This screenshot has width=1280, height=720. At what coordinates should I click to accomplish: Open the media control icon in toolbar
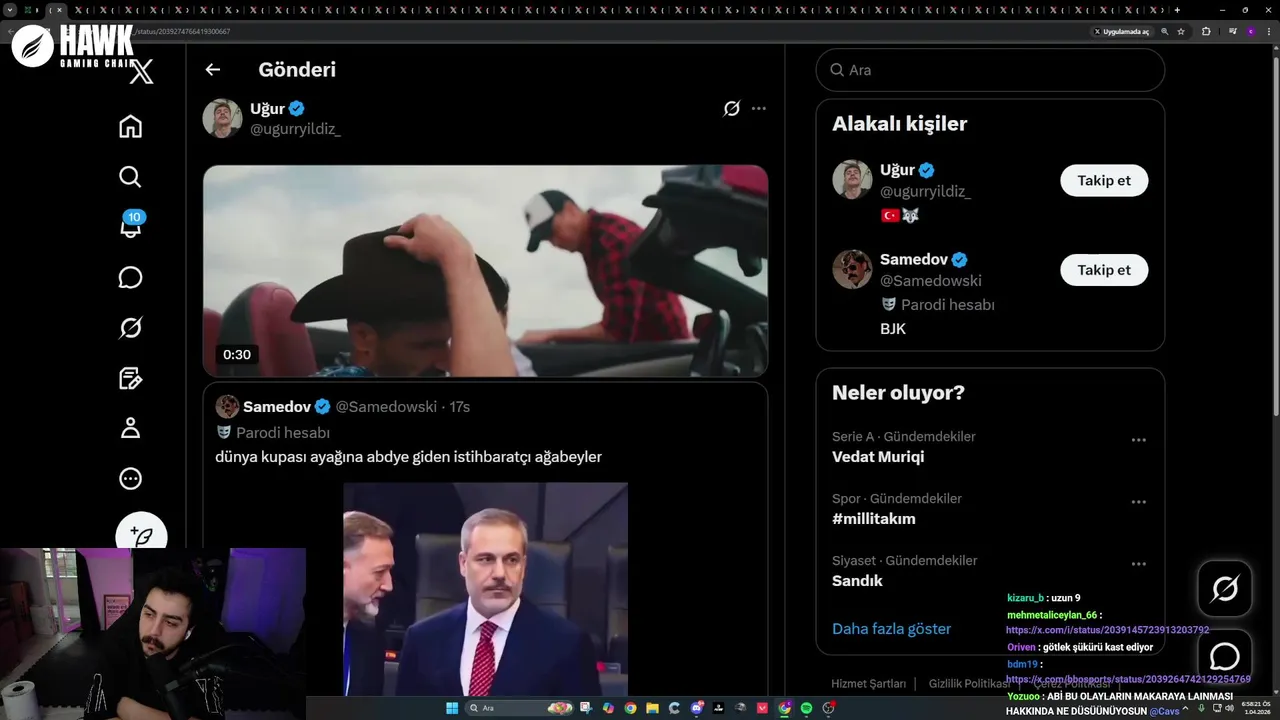point(1233,32)
